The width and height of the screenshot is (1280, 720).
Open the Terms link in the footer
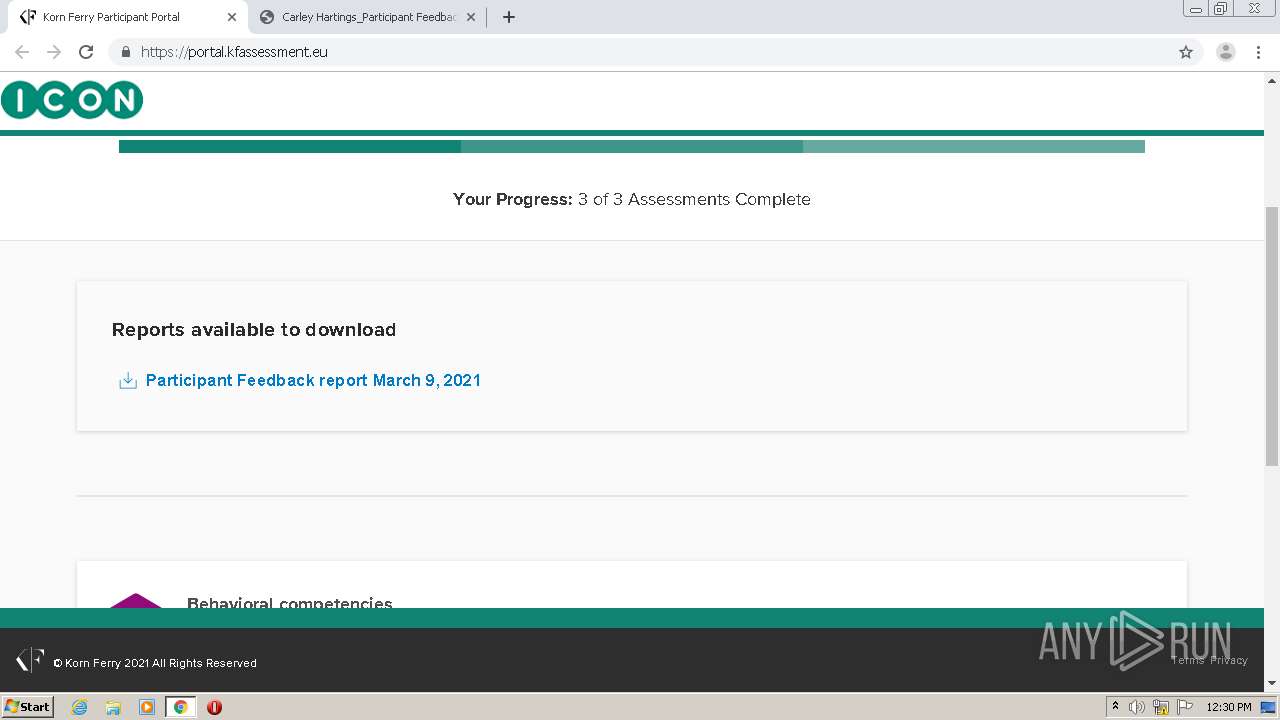1188,660
